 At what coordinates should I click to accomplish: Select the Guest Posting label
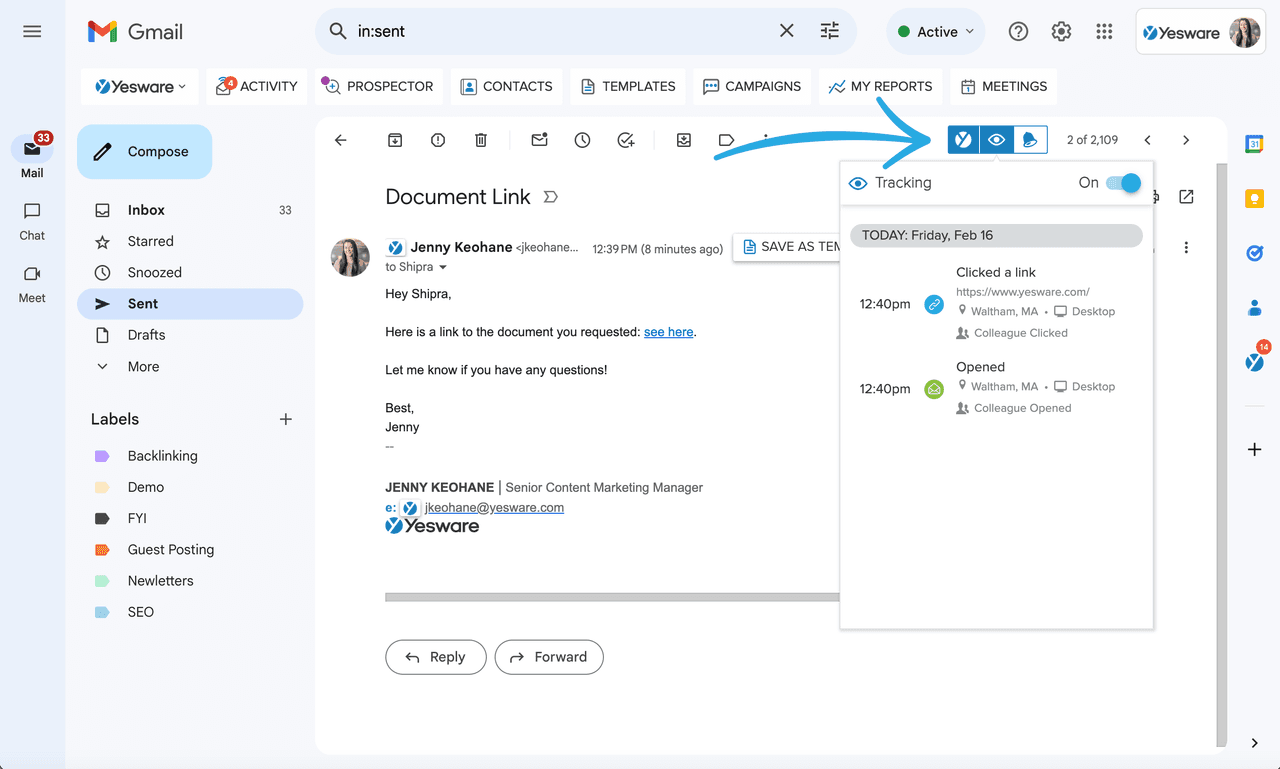click(x=171, y=550)
